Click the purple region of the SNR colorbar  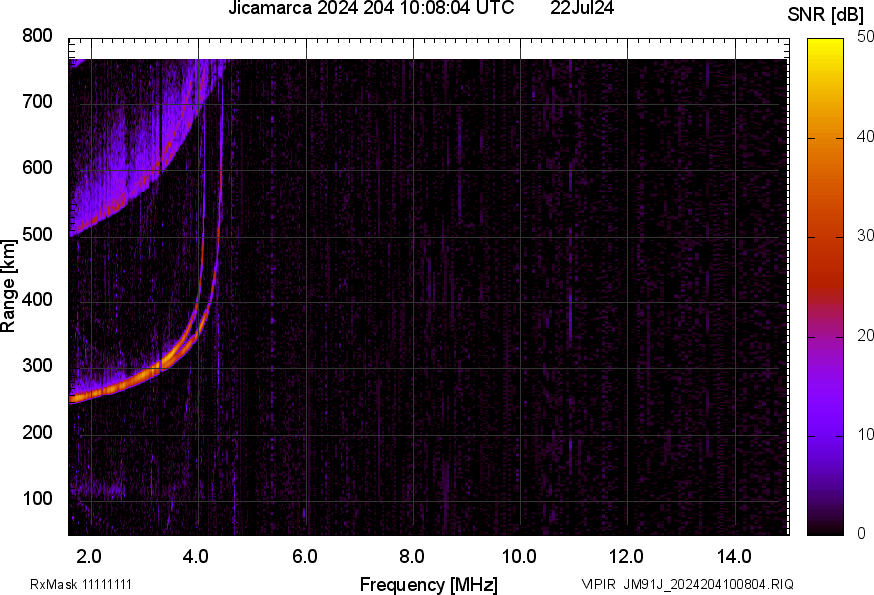(x=826, y=400)
